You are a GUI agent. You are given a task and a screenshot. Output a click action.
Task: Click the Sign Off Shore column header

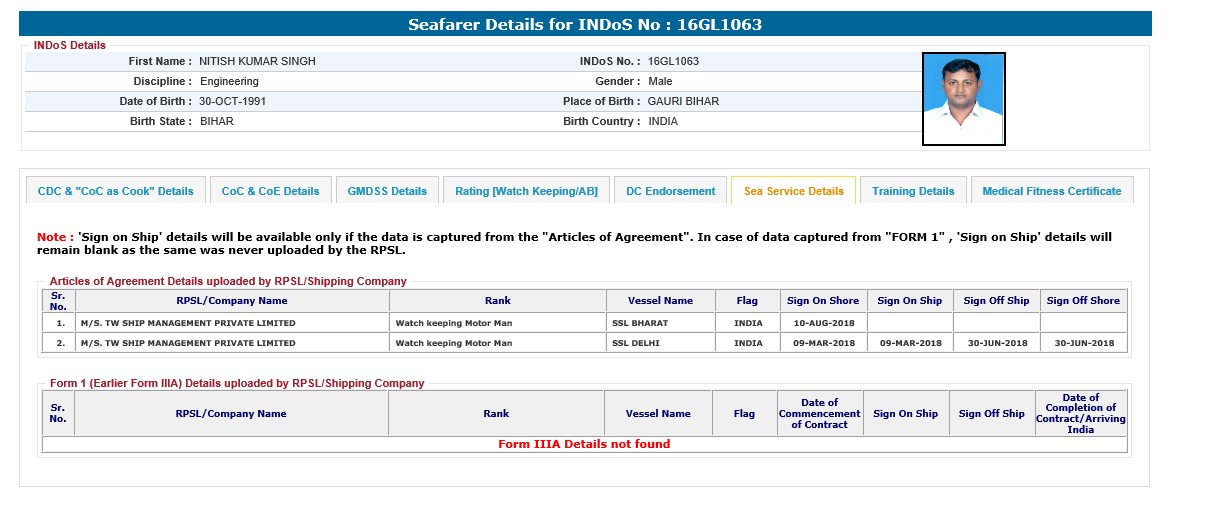pyautogui.click(x=1083, y=301)
